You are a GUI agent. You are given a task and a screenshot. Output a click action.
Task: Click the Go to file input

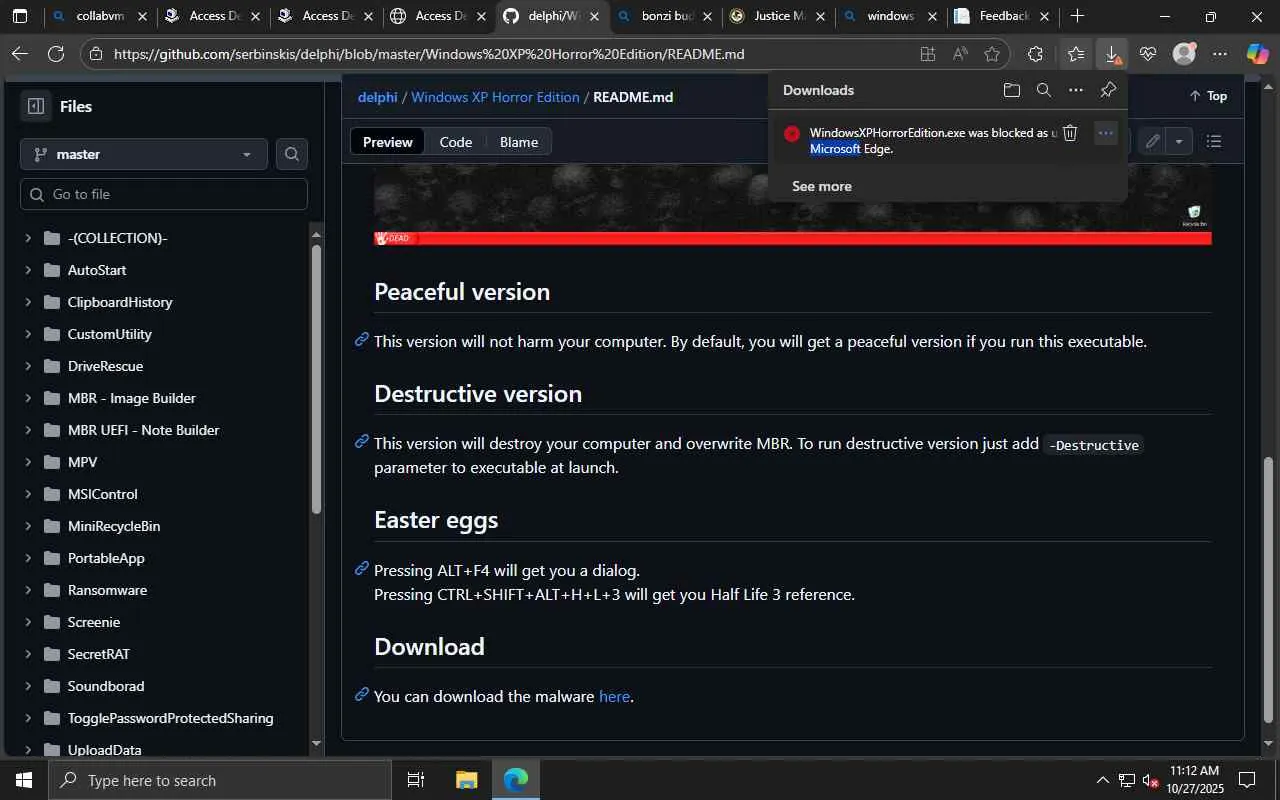point(164,194)
